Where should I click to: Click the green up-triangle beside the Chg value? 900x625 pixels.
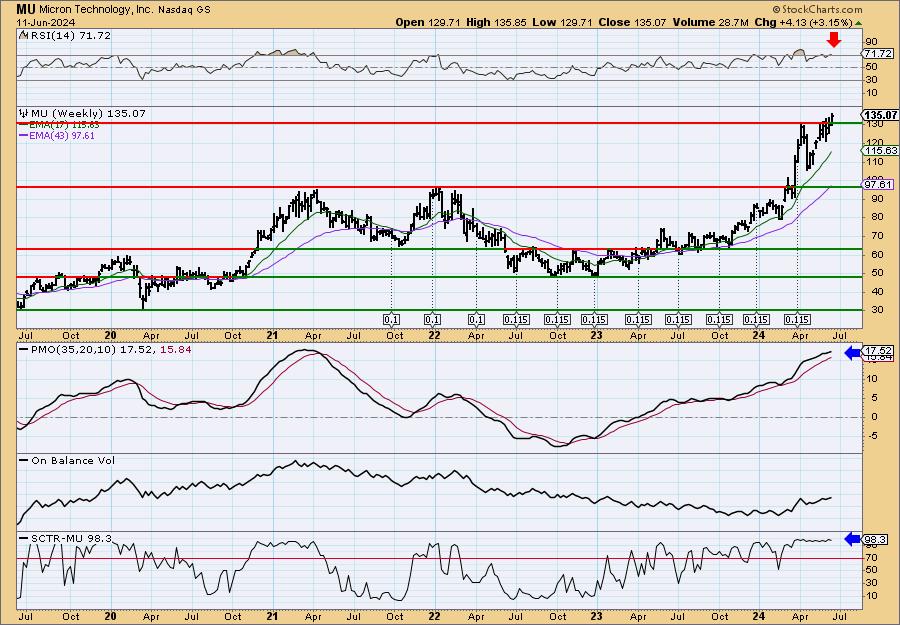(x=858, y=23)
